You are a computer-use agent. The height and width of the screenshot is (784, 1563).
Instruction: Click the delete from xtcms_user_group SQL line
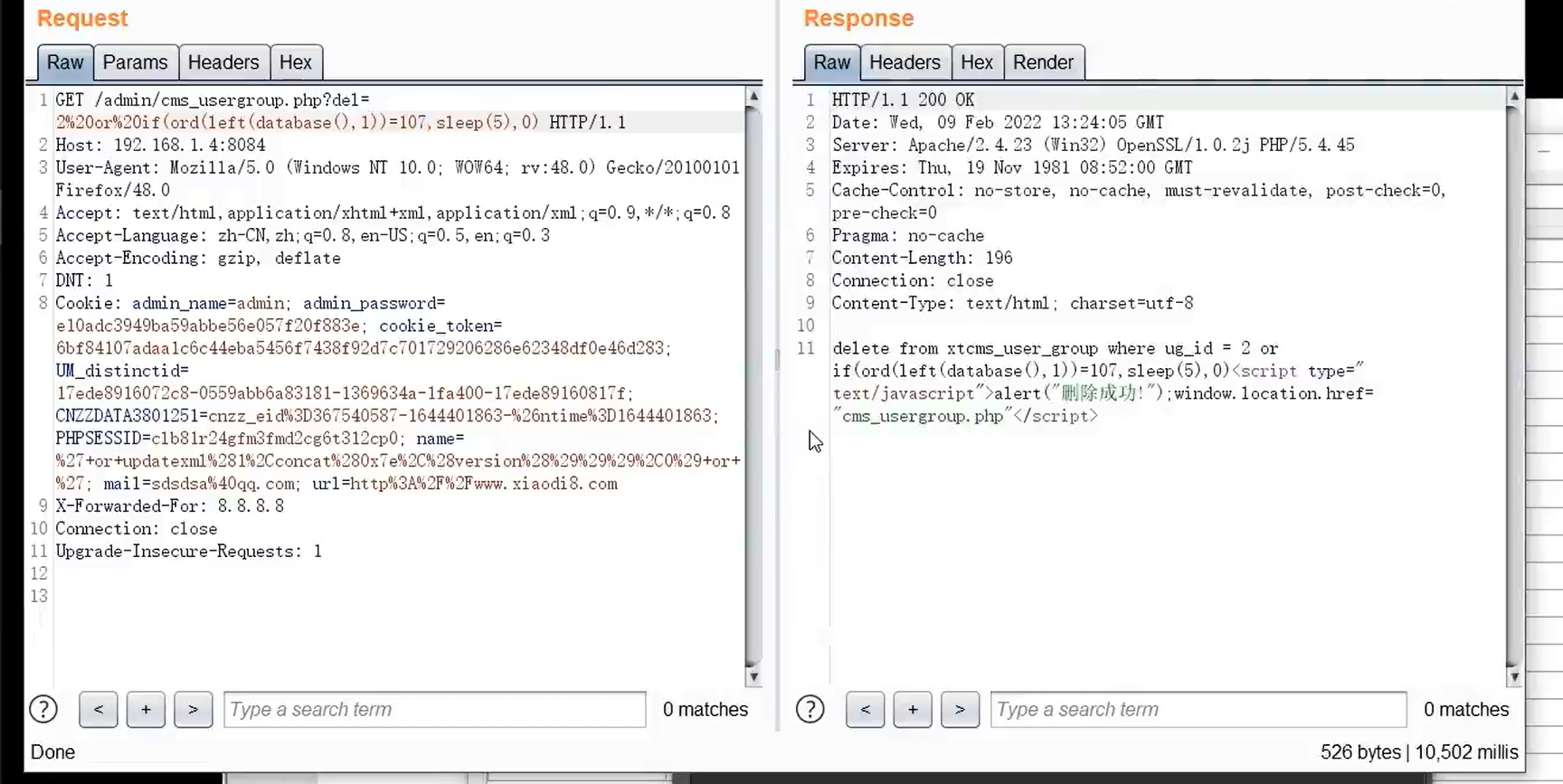[x=1056, y=348]
